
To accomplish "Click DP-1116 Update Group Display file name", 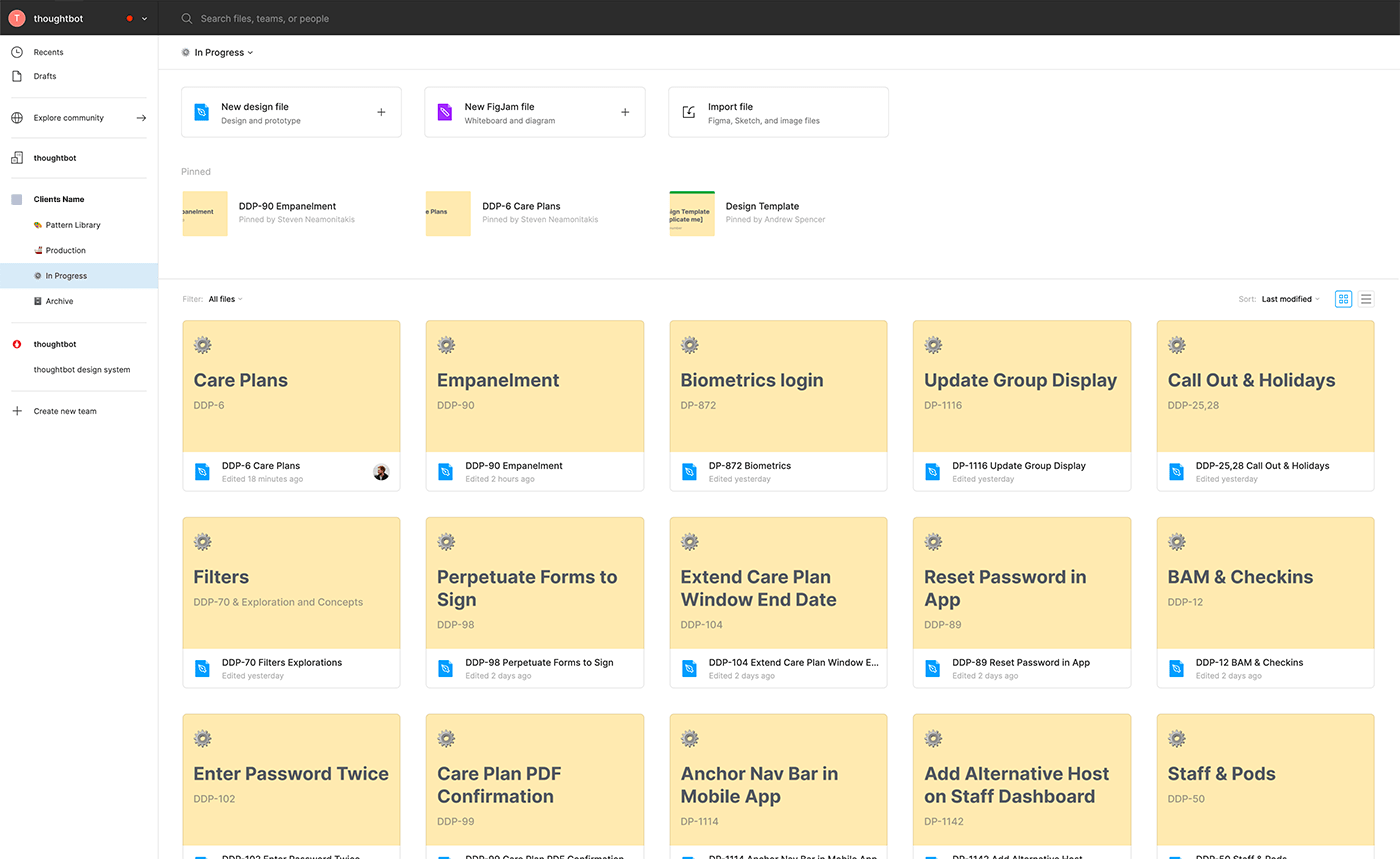I will tap(1018, 466).
